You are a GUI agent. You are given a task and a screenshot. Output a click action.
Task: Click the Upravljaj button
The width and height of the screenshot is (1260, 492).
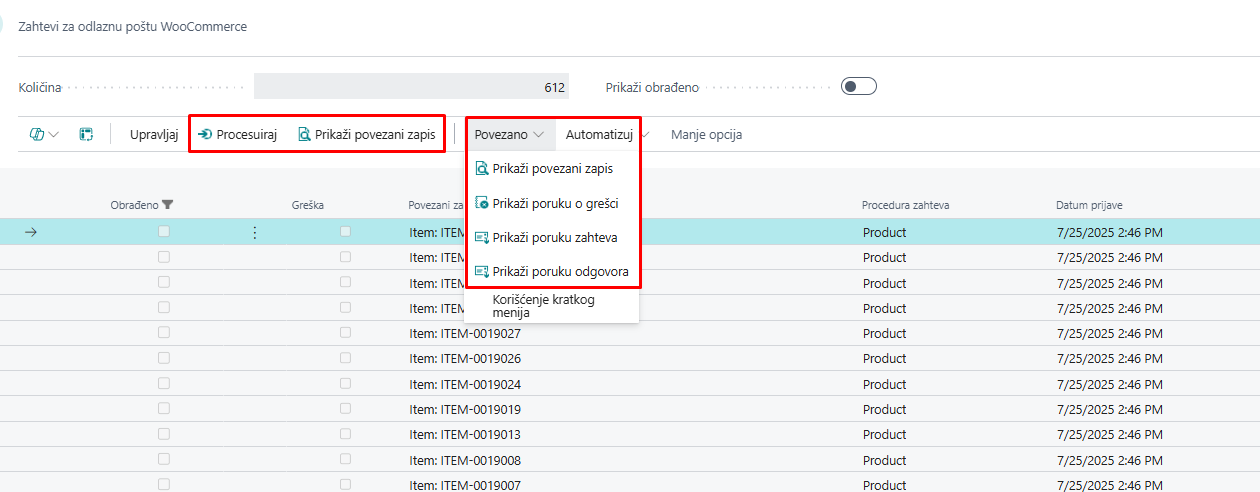pos(154,134)
